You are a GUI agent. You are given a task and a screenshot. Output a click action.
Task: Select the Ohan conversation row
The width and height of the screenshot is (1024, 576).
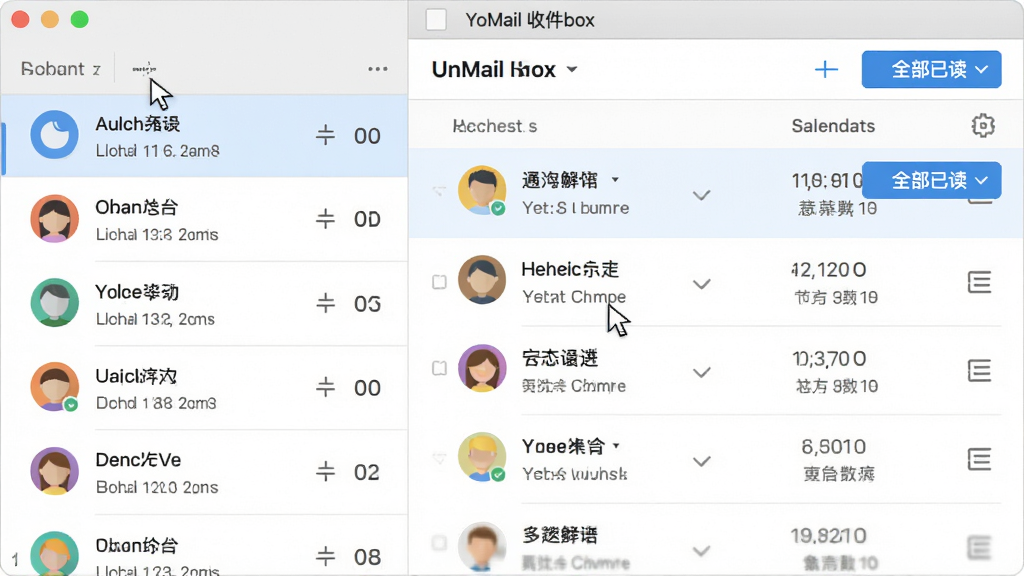(x=204, y=219)
